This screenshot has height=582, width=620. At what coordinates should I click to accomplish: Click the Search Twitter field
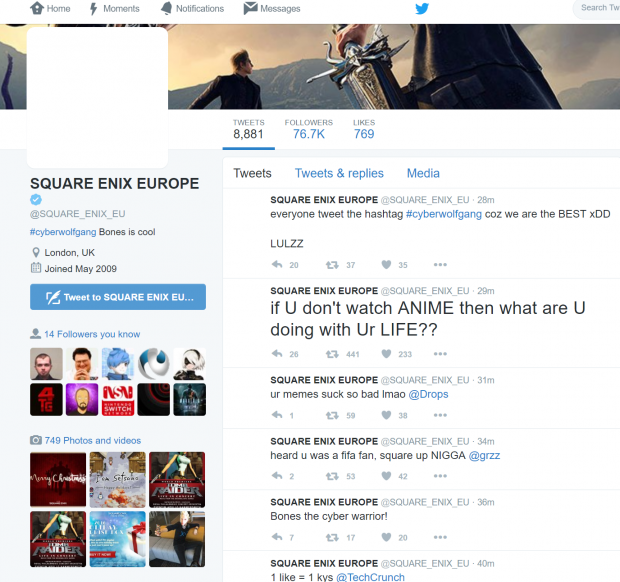pos(597,8)
